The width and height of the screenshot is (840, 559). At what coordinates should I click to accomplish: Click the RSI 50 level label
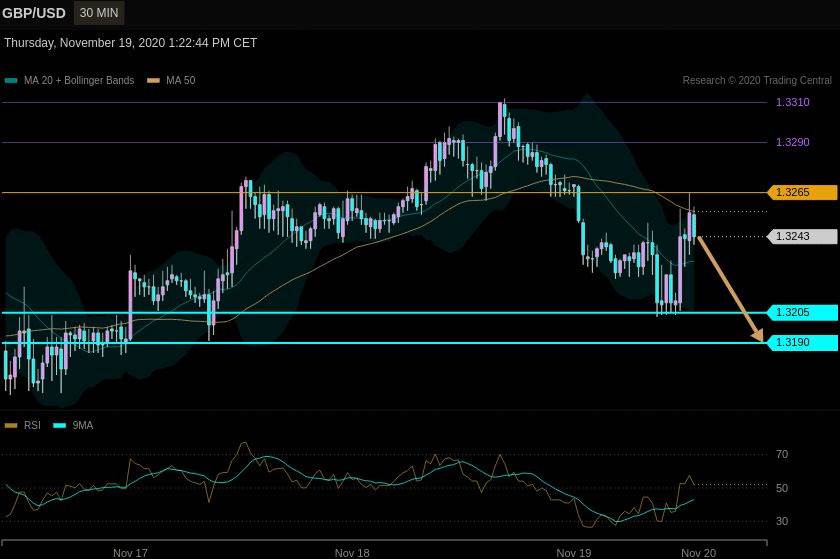pos(782,488)
